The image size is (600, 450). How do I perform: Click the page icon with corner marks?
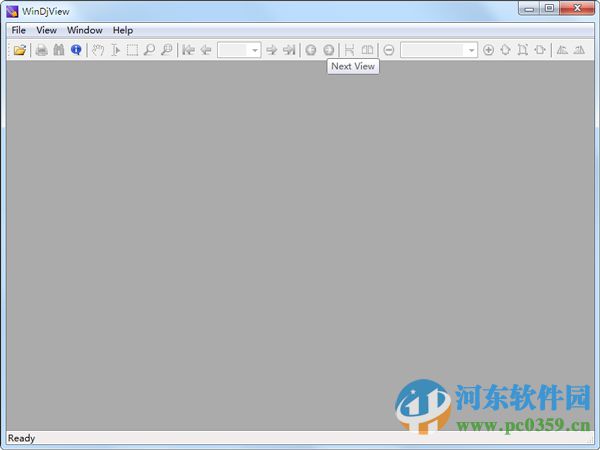pos(523,50)
